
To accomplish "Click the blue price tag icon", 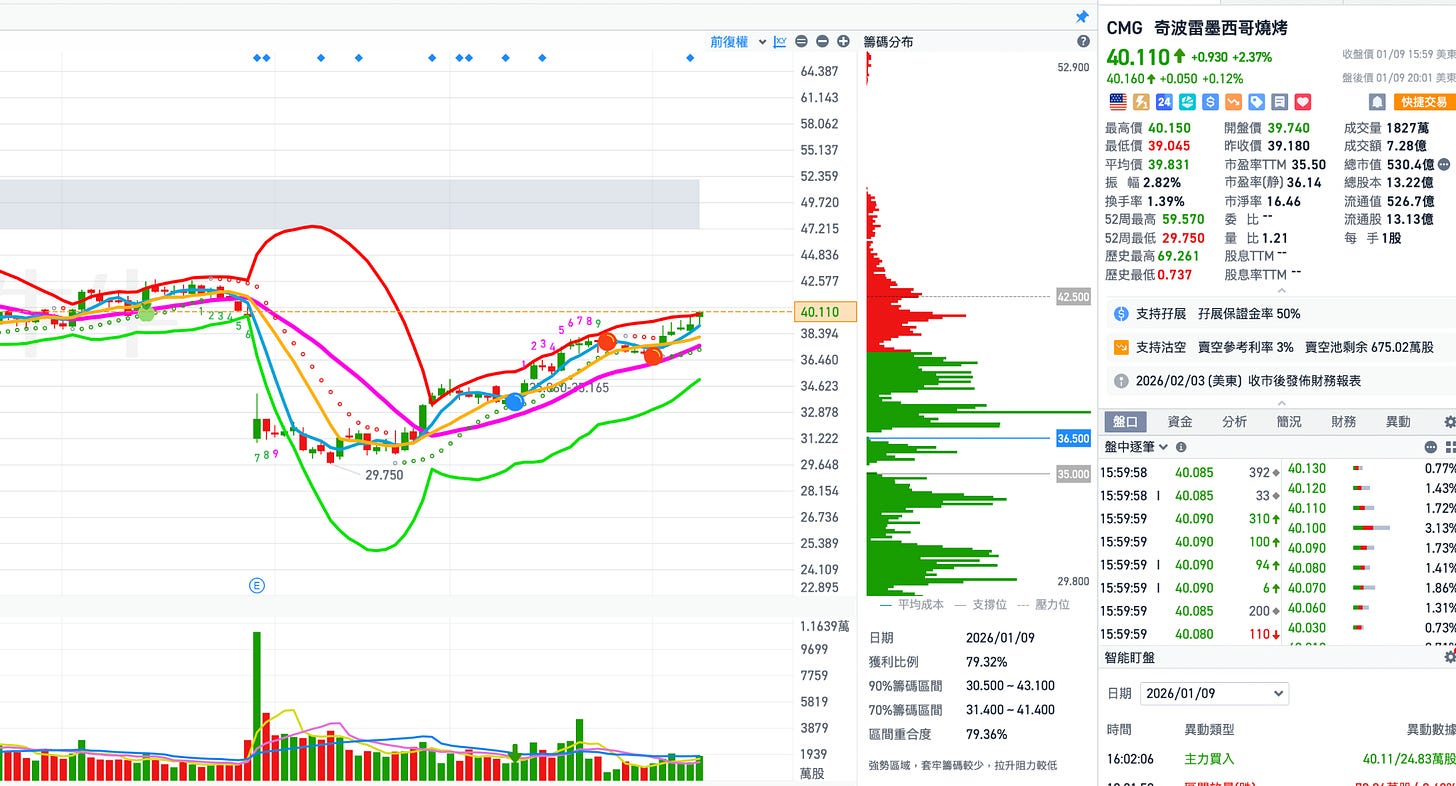I will pyautogui.click(x=1256, y=102).
